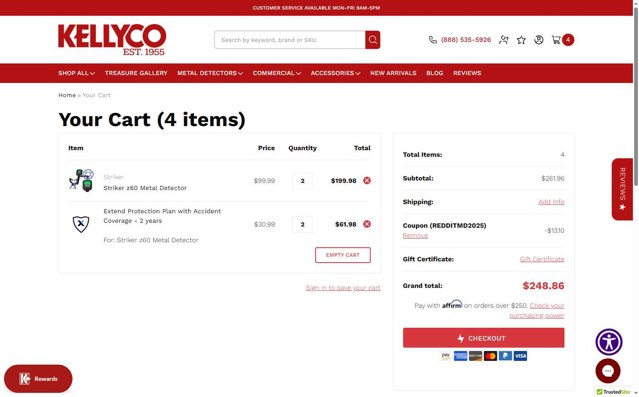This screenshot has width=639, height=397.
Task: Open the Reviews side tab
Action: (622, 189)
